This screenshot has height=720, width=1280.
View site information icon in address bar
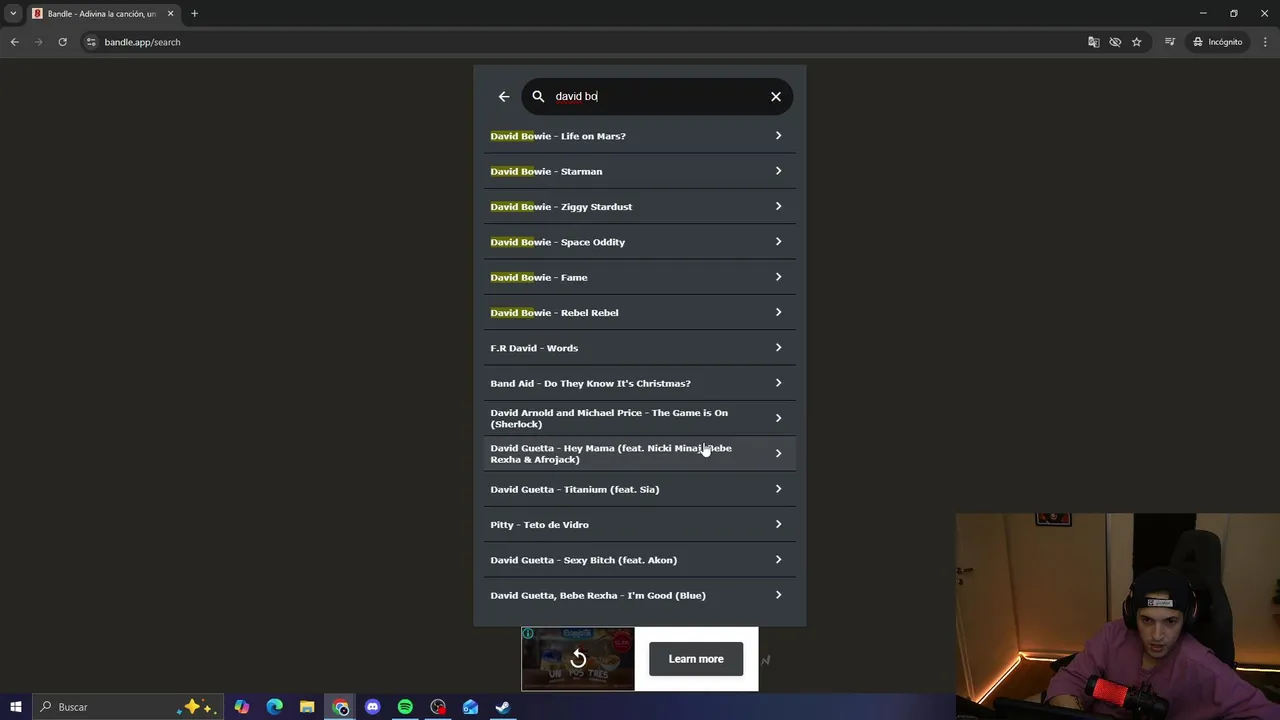coord(91,42)
